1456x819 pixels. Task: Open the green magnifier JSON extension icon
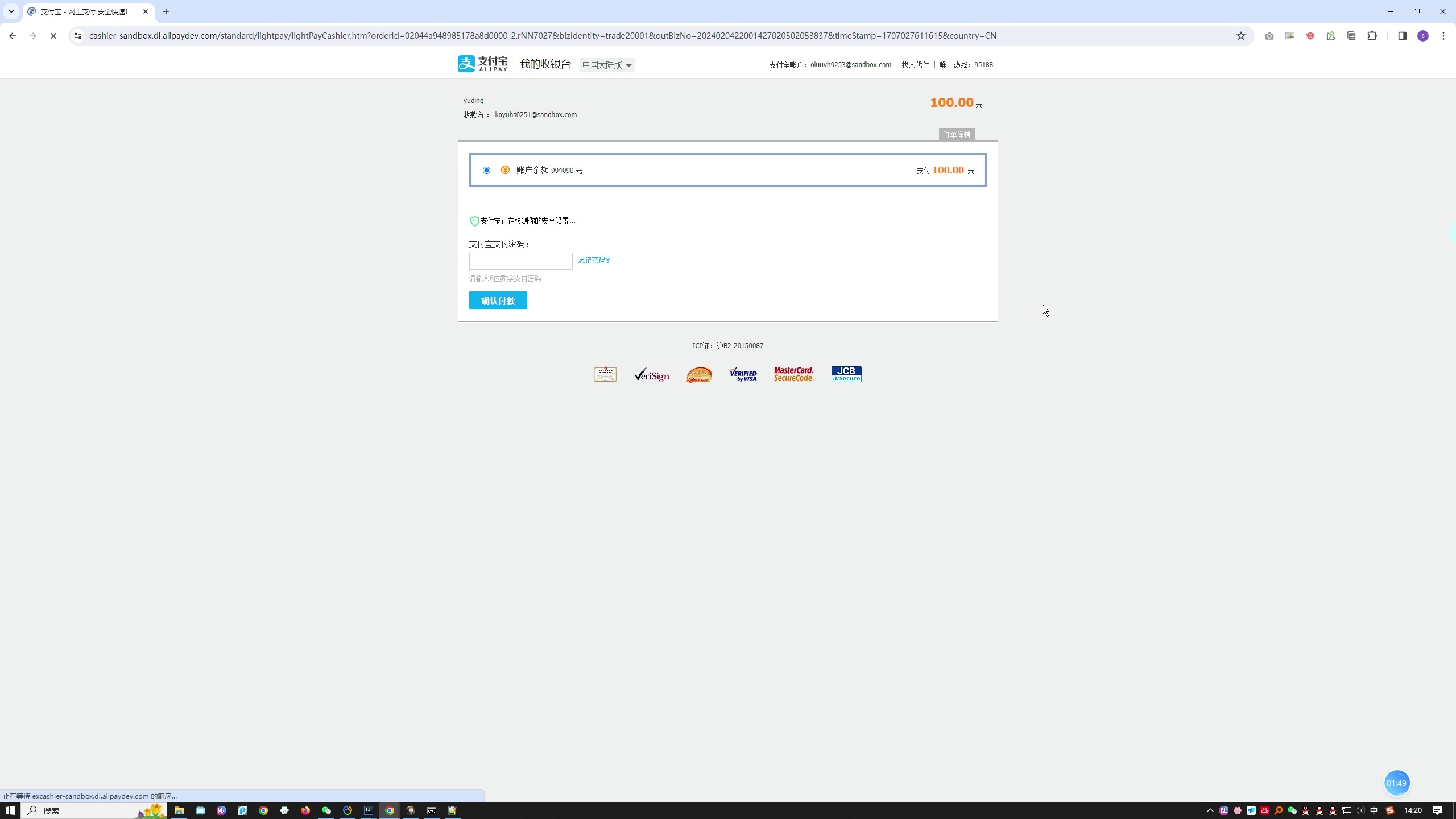(1331, 36)
